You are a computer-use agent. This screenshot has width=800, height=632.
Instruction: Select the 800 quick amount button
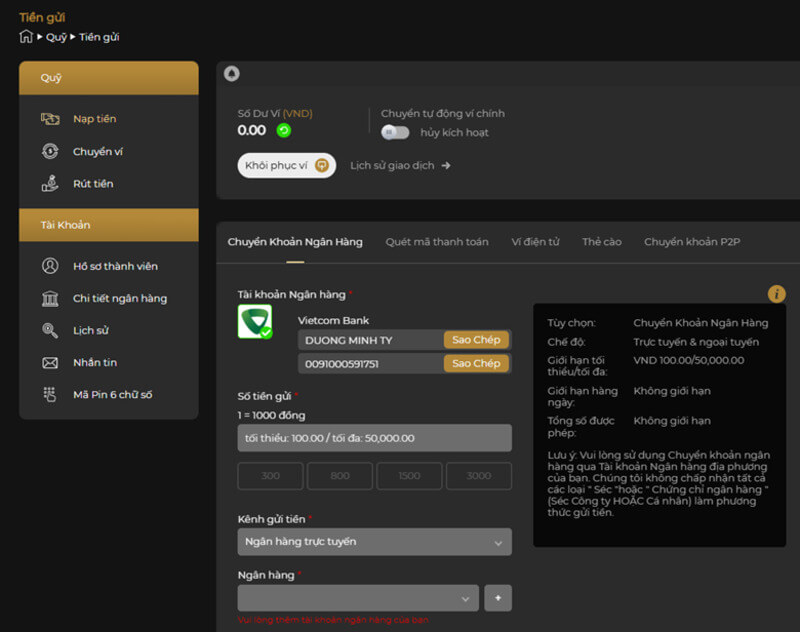tap(340, 476)
